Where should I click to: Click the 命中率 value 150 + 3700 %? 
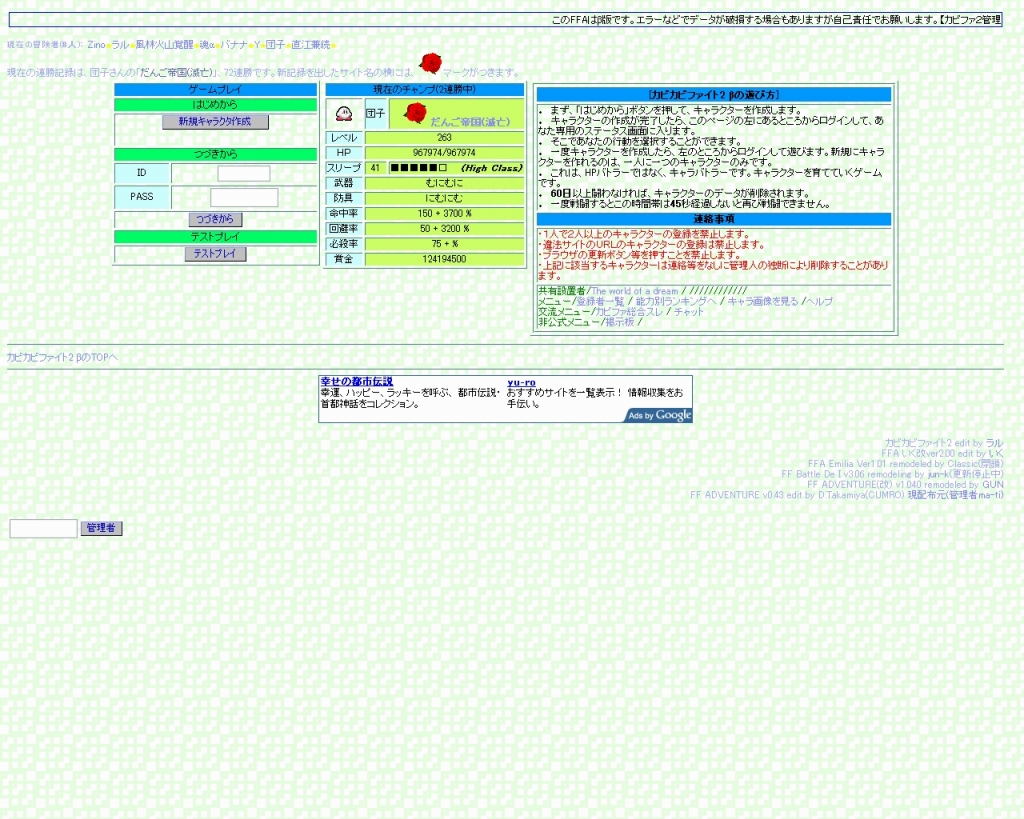(x=444, y=214)
